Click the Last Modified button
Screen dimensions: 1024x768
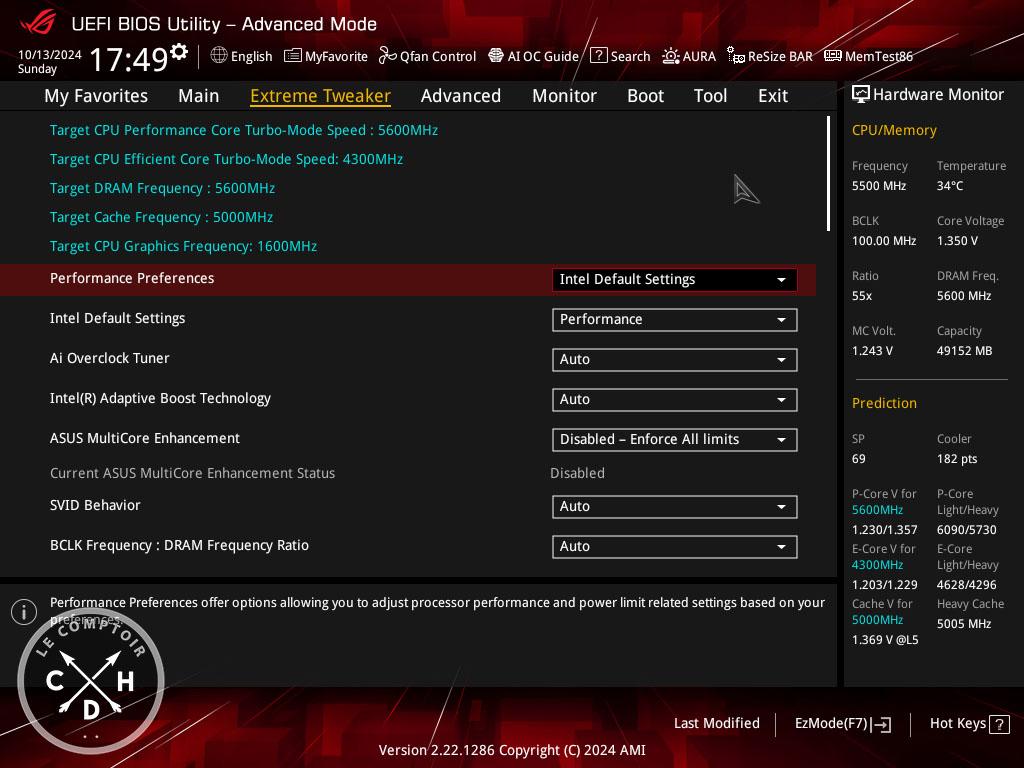point(716,724)
